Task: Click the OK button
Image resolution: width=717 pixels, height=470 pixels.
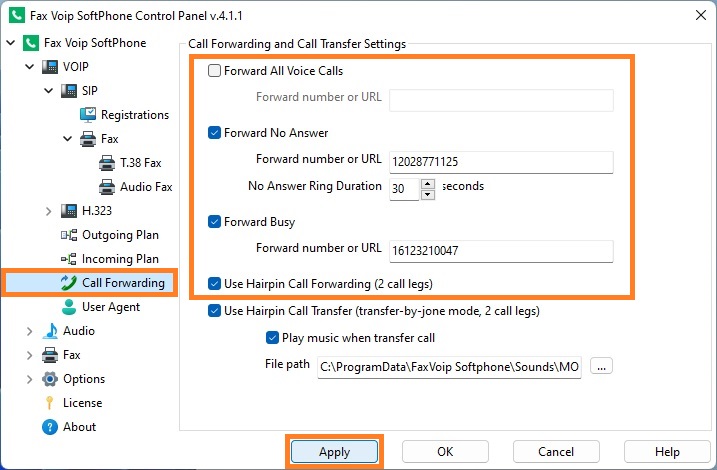Action: tap(445, 452)
